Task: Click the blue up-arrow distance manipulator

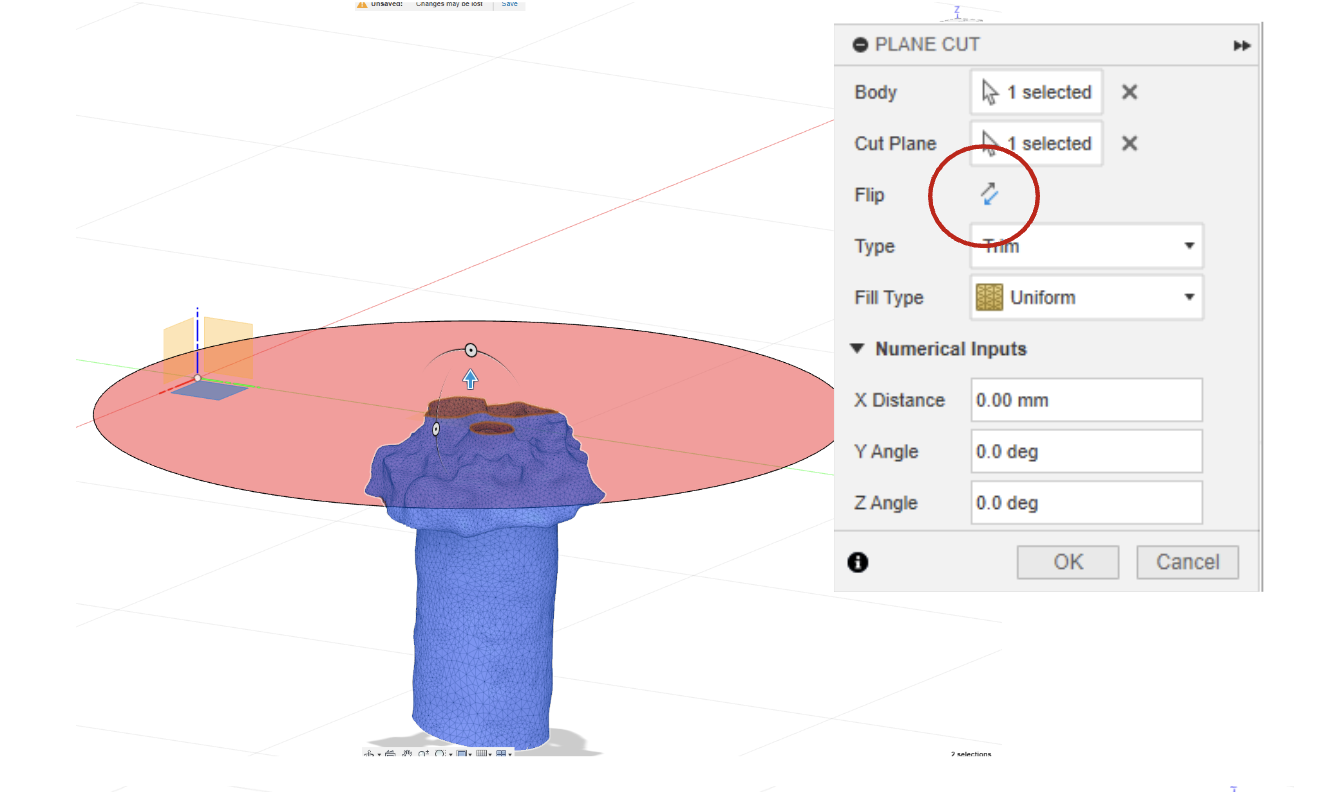Action: tap(470, 378)
